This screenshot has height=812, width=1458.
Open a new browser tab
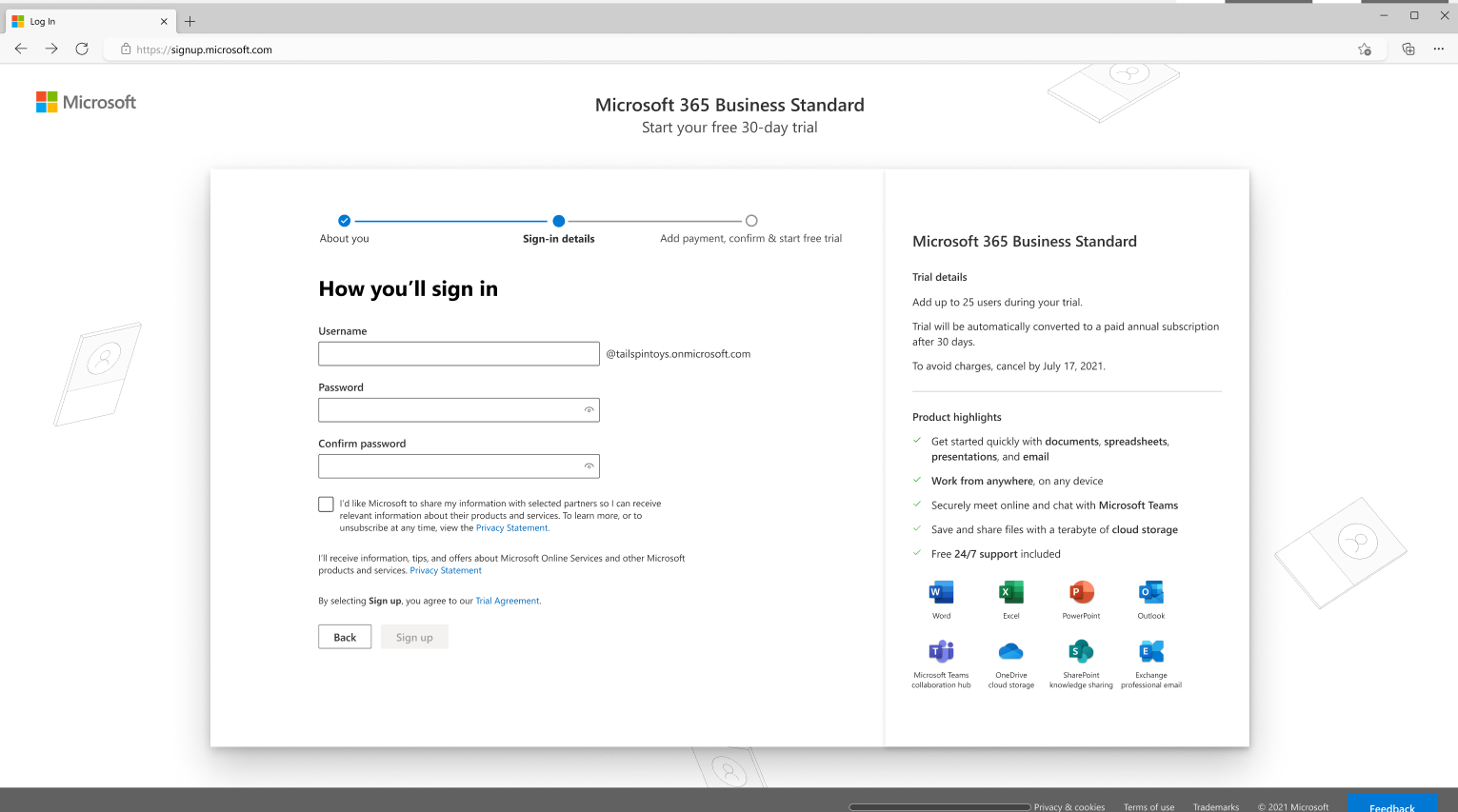[x=190, y=21]
